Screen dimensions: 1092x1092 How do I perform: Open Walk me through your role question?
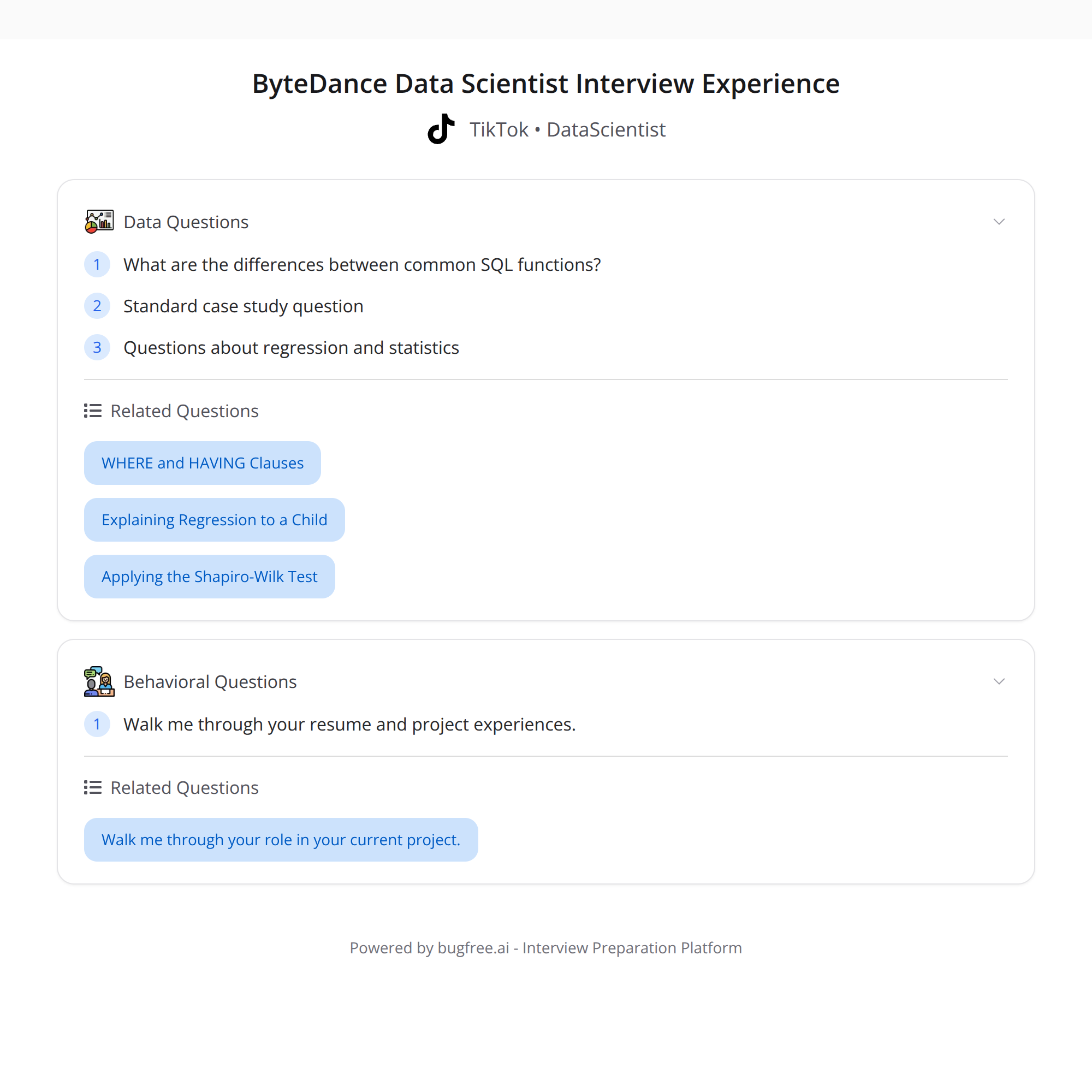(281, 839)
